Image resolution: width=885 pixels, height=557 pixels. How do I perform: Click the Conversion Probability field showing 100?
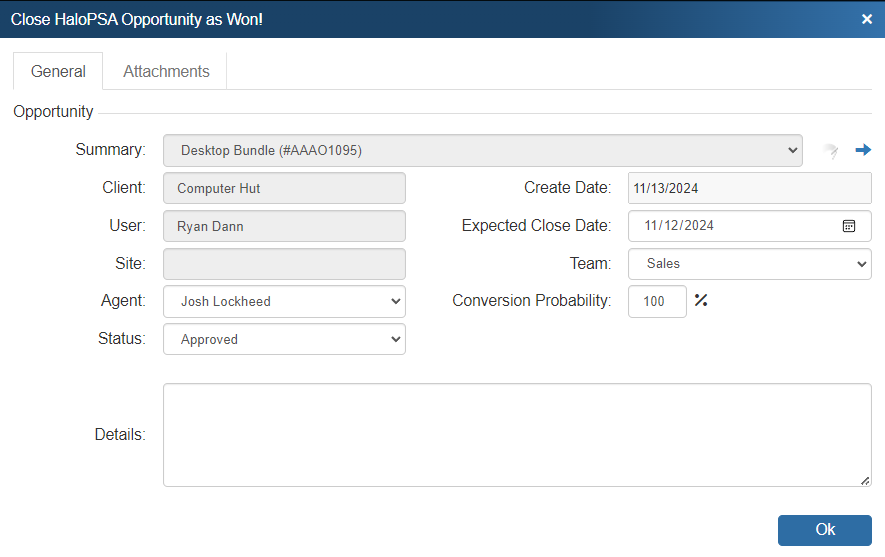pyautogui.click(x=656, y=301)
